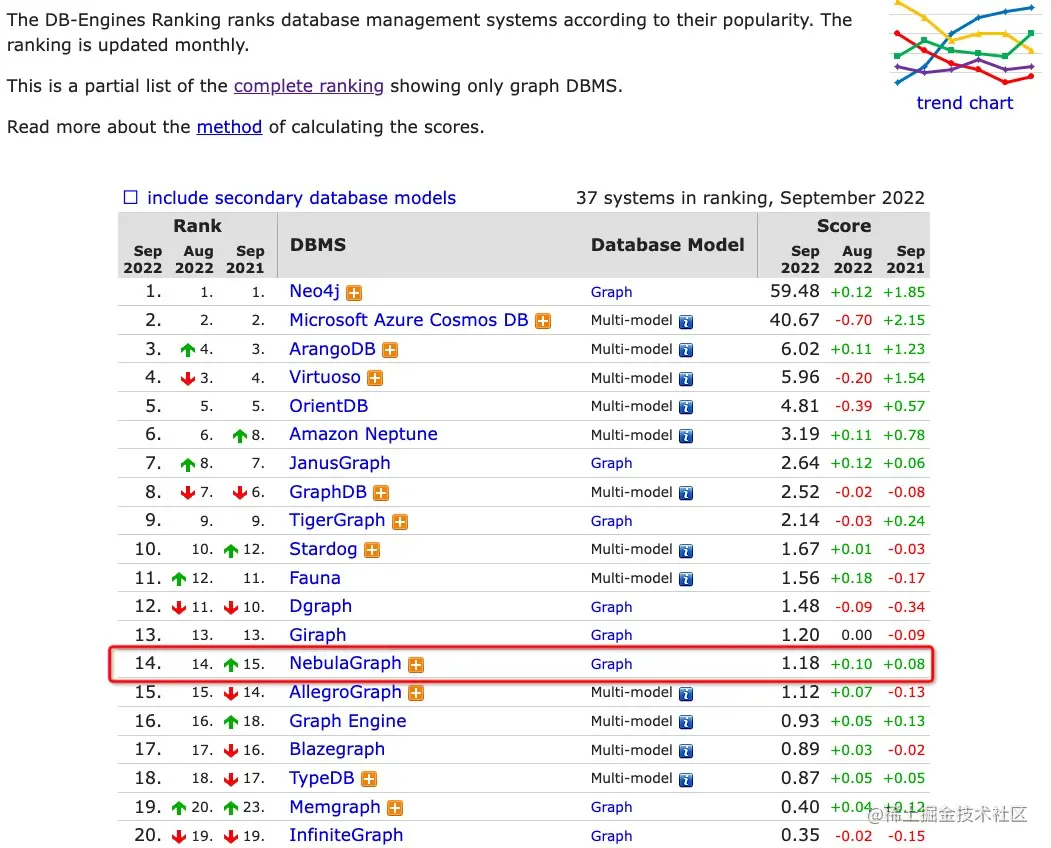Click include secondary database models label
Image resolution: width=1051 pixels, height=848 pixels.
(x=301, y=198)
